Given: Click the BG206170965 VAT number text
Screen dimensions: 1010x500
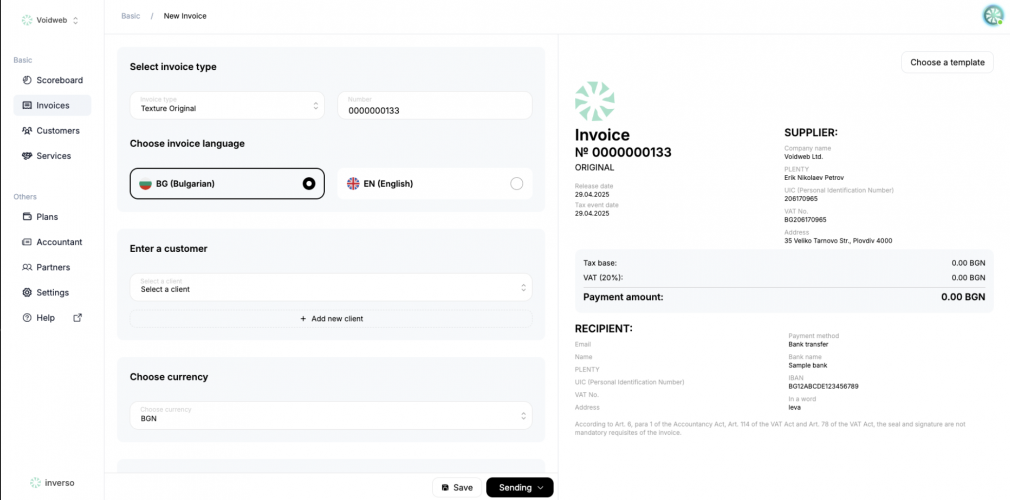Looking at the screenshot, I should pyautogui.click(x=805, y=220).
